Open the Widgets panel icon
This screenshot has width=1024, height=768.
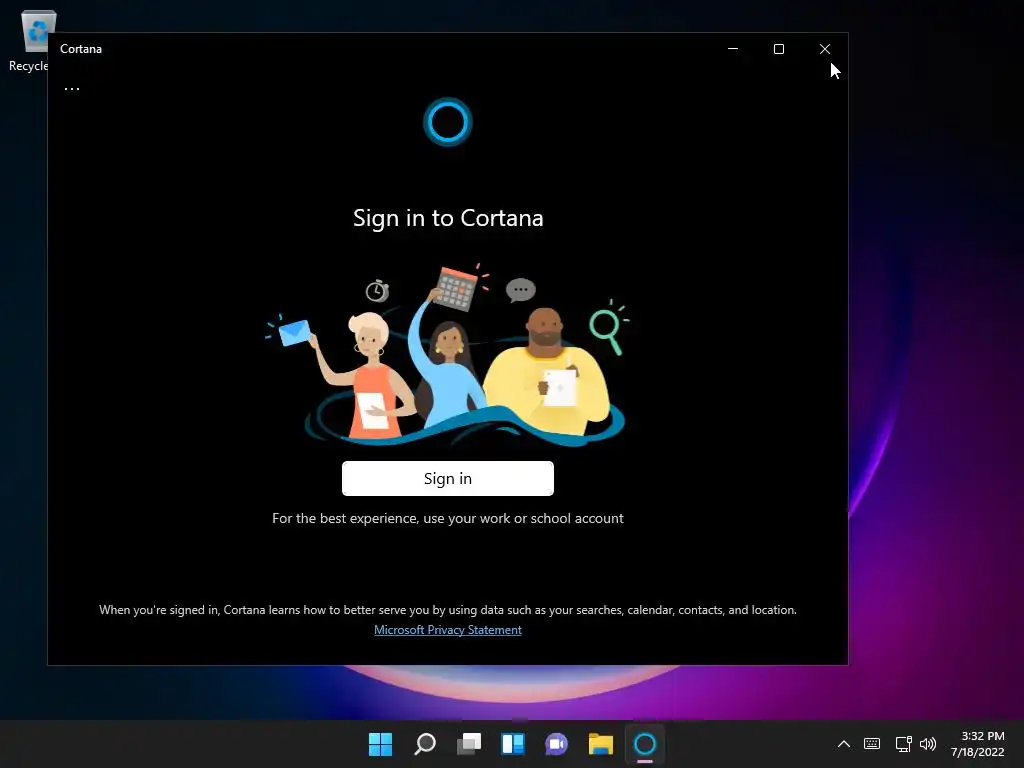(x=513, y=744)
